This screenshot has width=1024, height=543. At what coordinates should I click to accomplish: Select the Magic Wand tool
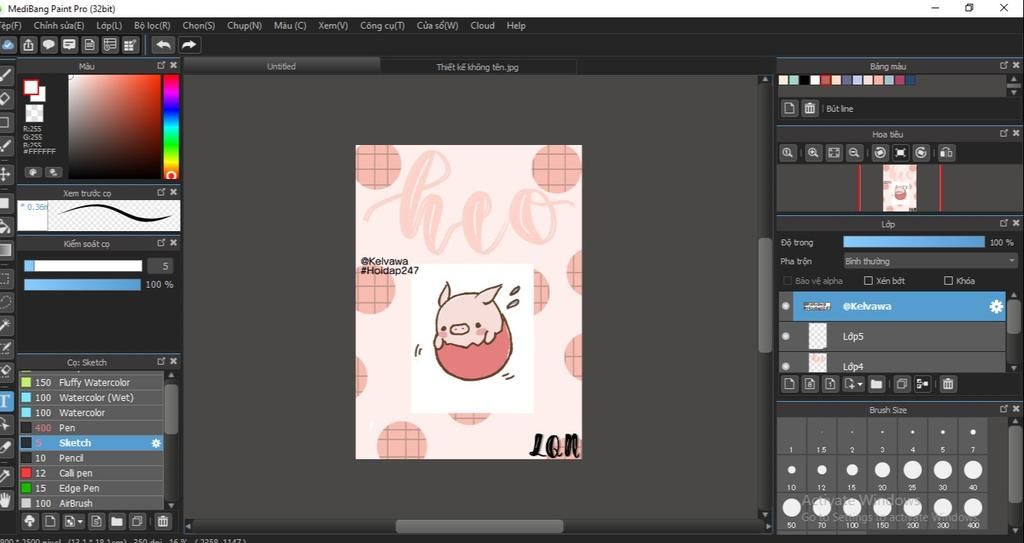[x=5, y=325]
